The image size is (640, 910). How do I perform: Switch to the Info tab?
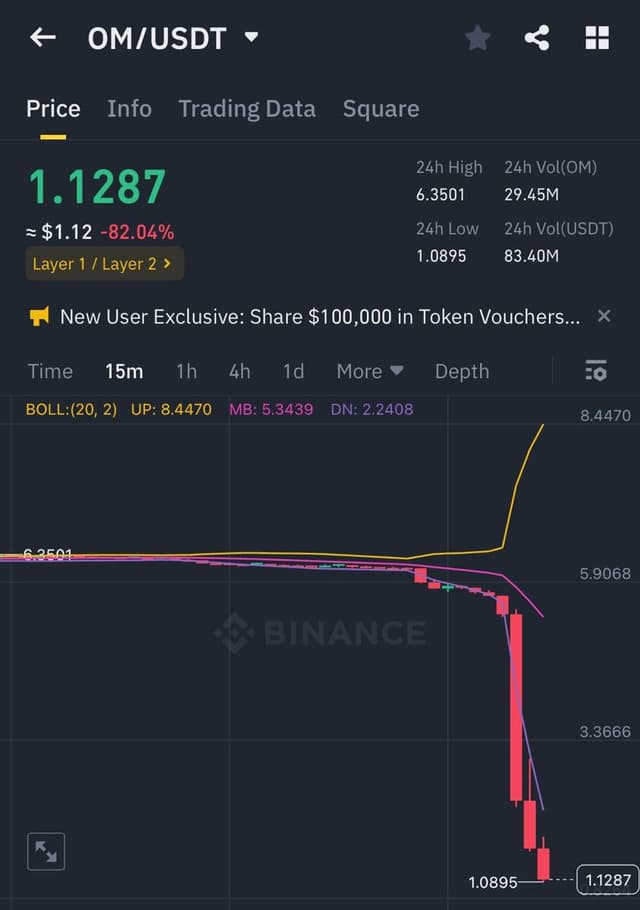pyautogui.click(x=129, y=109)
